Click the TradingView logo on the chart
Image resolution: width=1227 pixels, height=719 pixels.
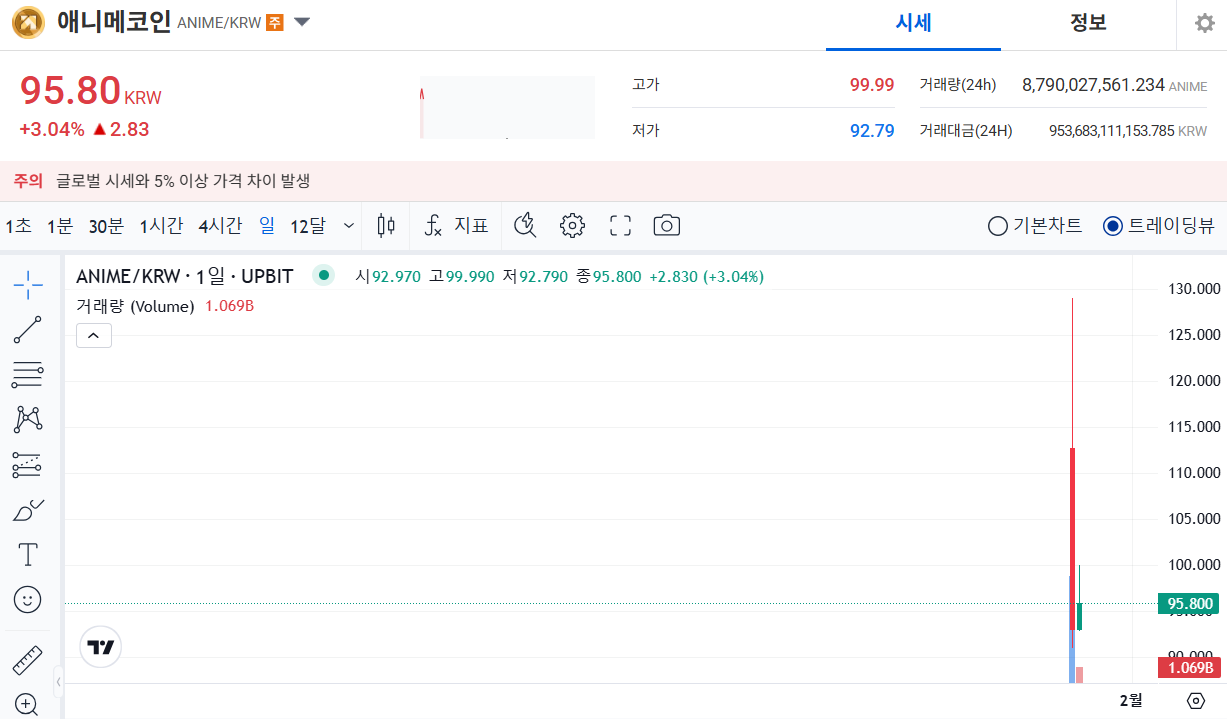100,647
